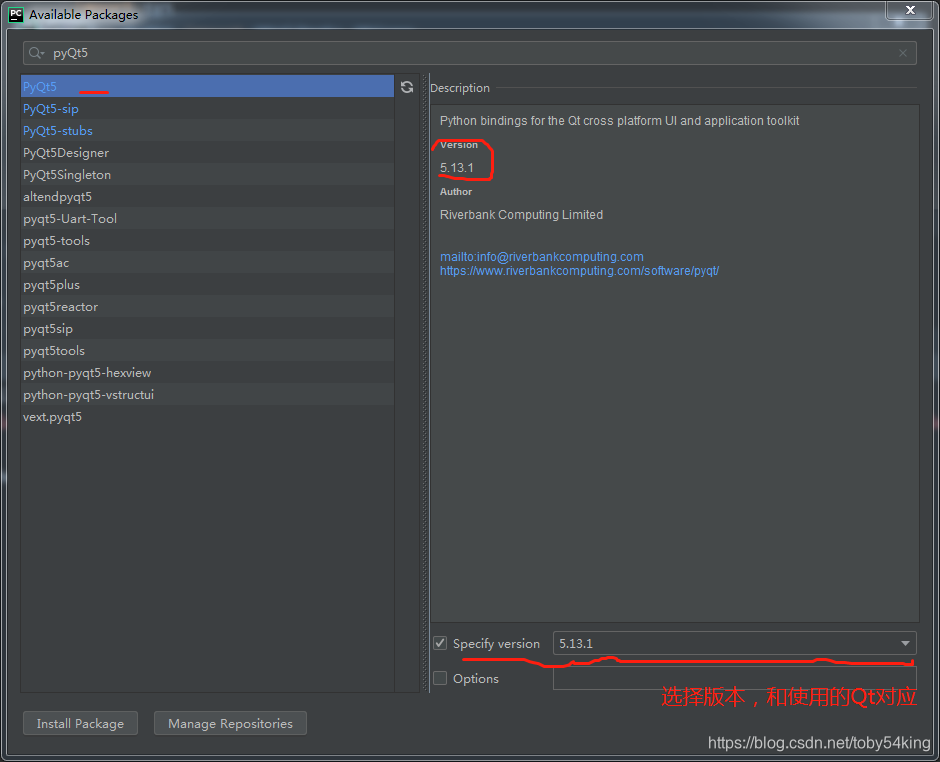Screen dimensions: 940x762
Task: Select the pyqt5-Uart-Tool package
Action: pos(207,219)
